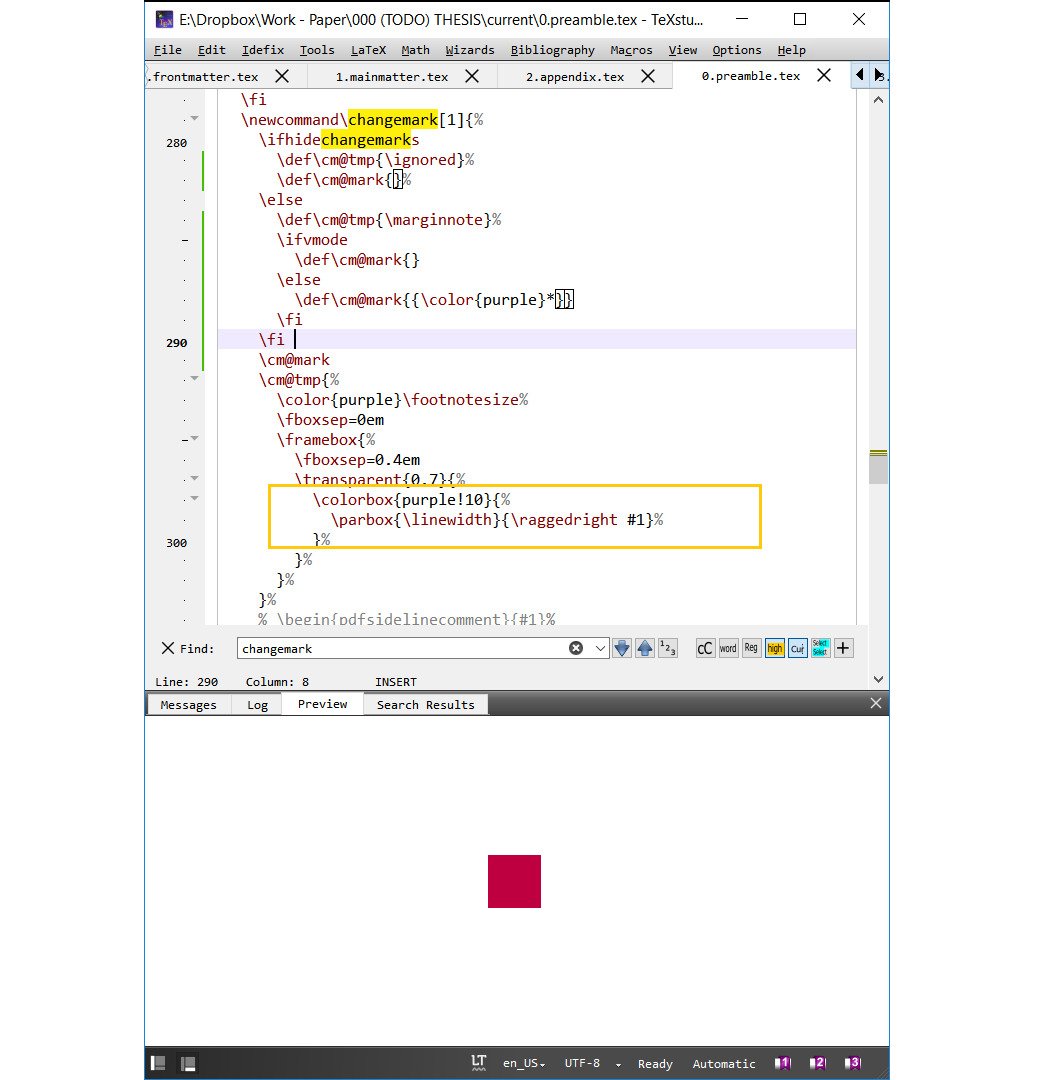Click the rendered purple square in Preview
This screenshot has height=1080, width=1052.
514,881
